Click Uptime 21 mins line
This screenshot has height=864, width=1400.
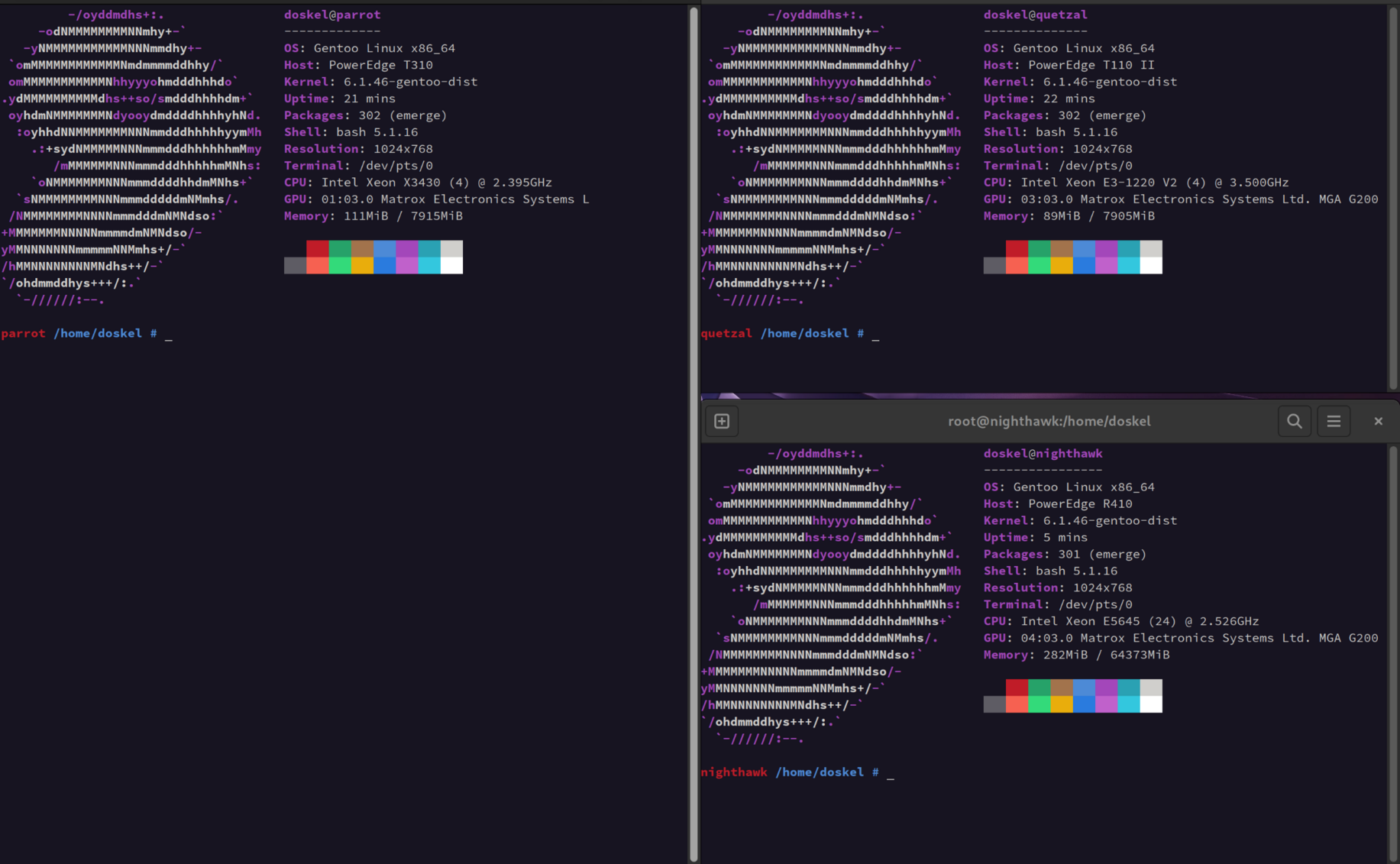pyautogui.click(x=340, y=99)
